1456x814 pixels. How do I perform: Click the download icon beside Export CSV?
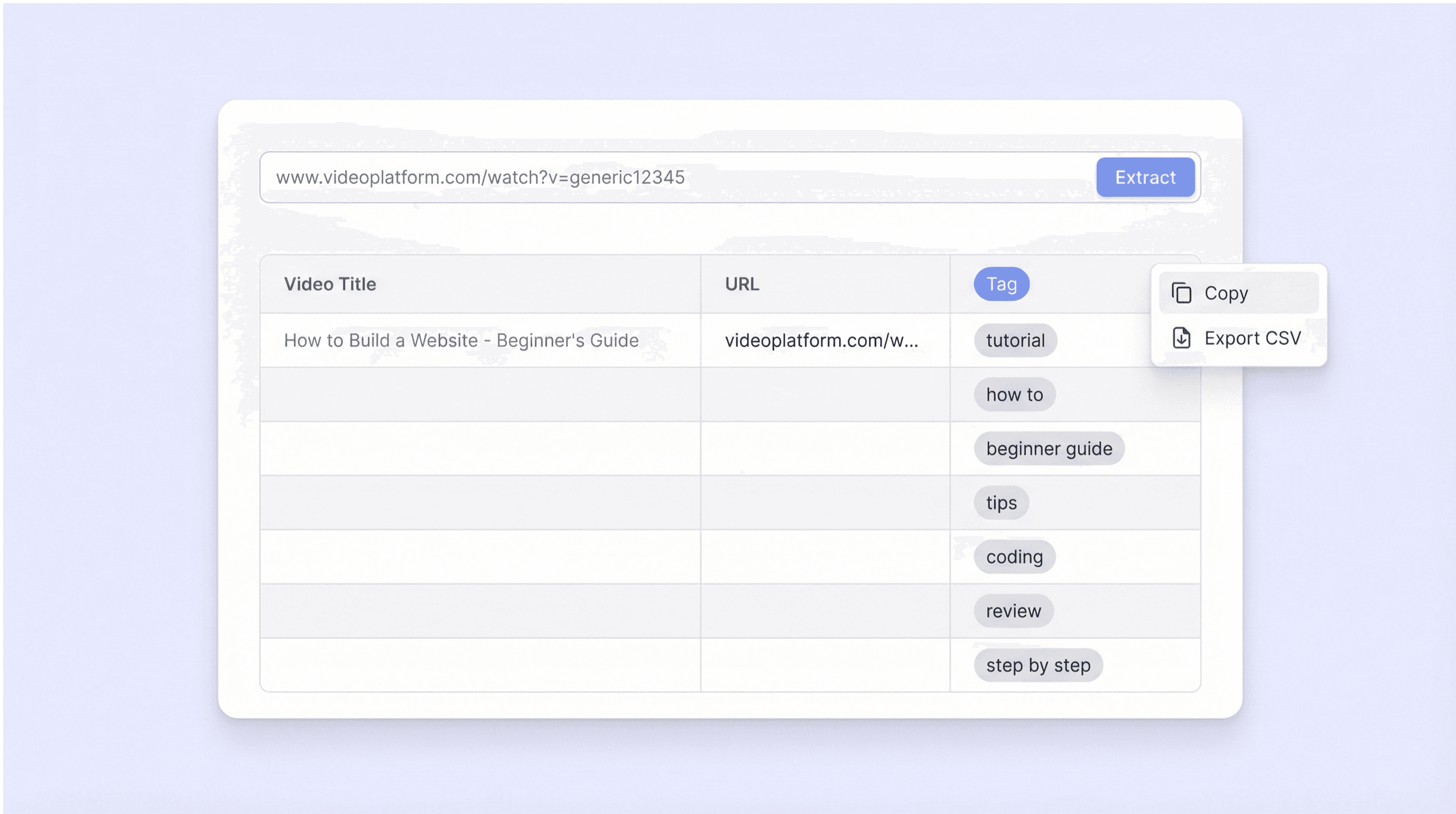tap(1183, 337)
